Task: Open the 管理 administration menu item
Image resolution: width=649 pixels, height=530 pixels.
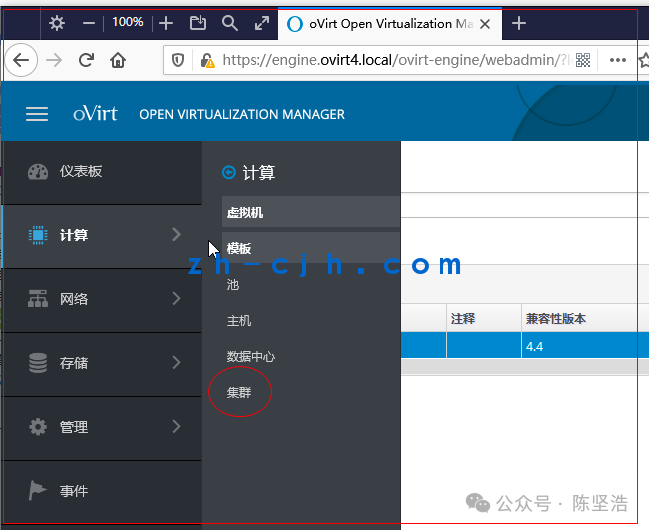Action: click(x=102, y=427)
